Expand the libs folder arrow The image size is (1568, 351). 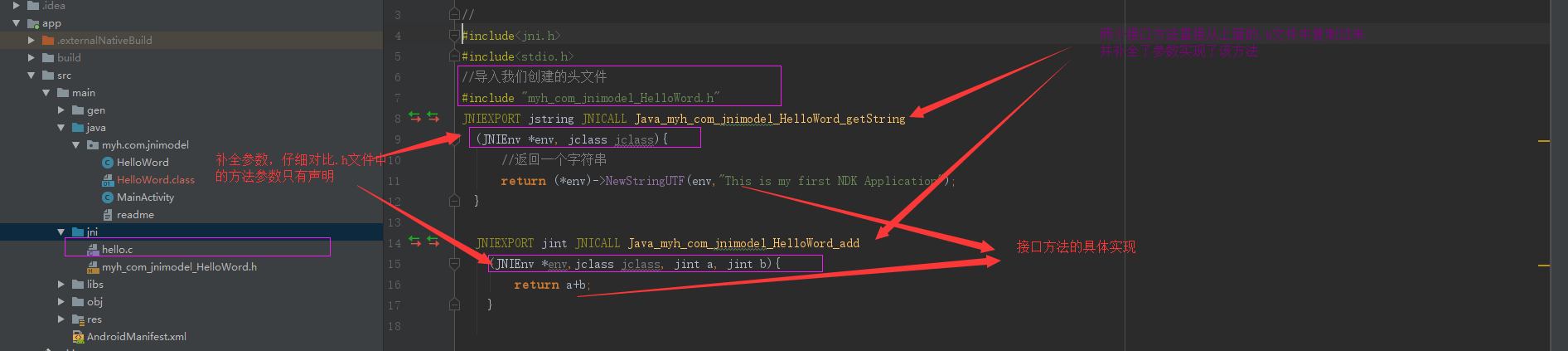pos(61,285)
